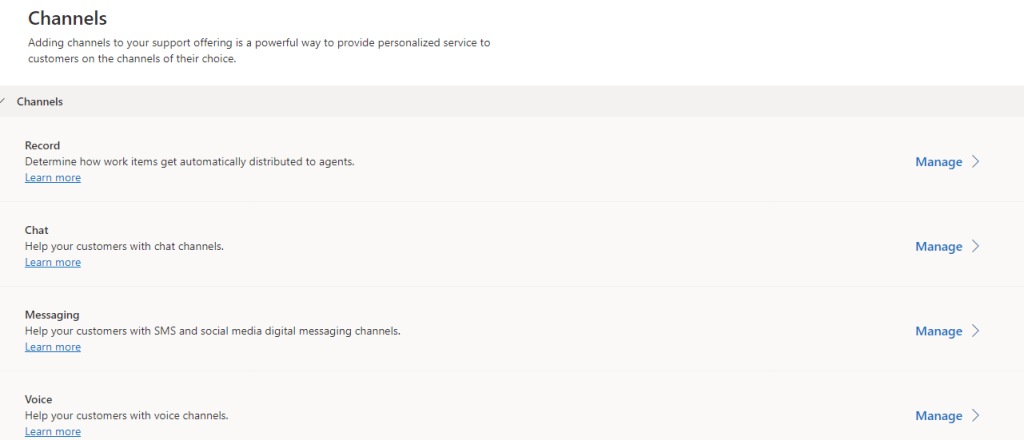This screenshot has height=440, width=1024.
Task: Click the Channels page heading
Action: pos(67,18)
